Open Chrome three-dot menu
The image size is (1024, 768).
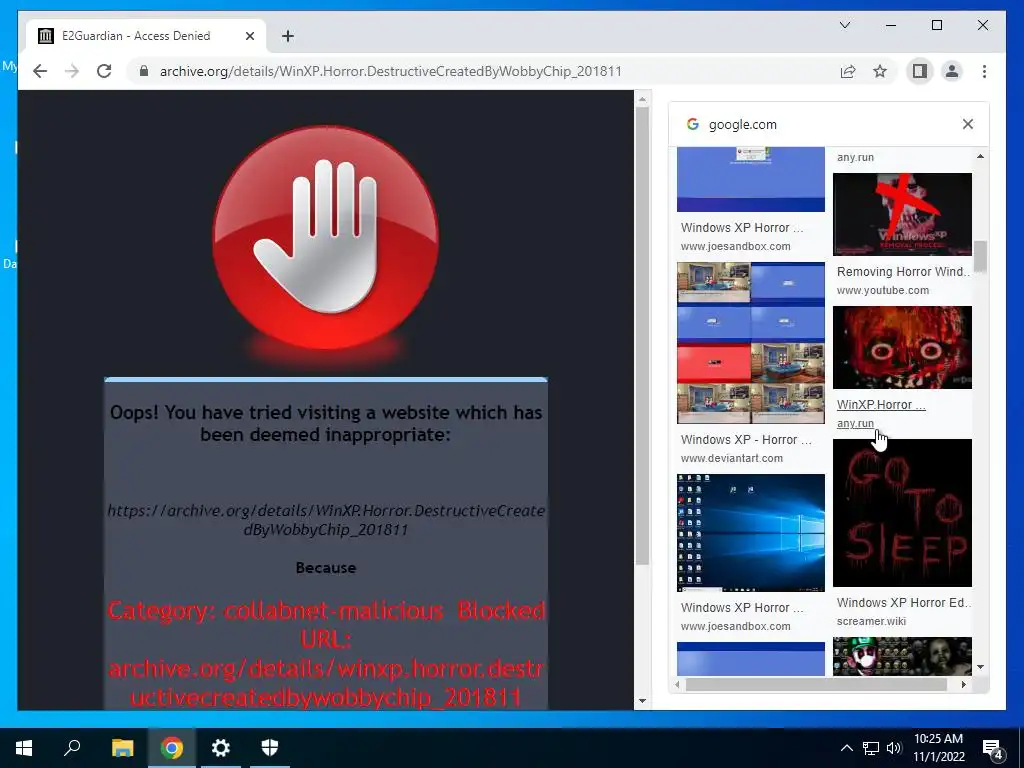point(984,71)
